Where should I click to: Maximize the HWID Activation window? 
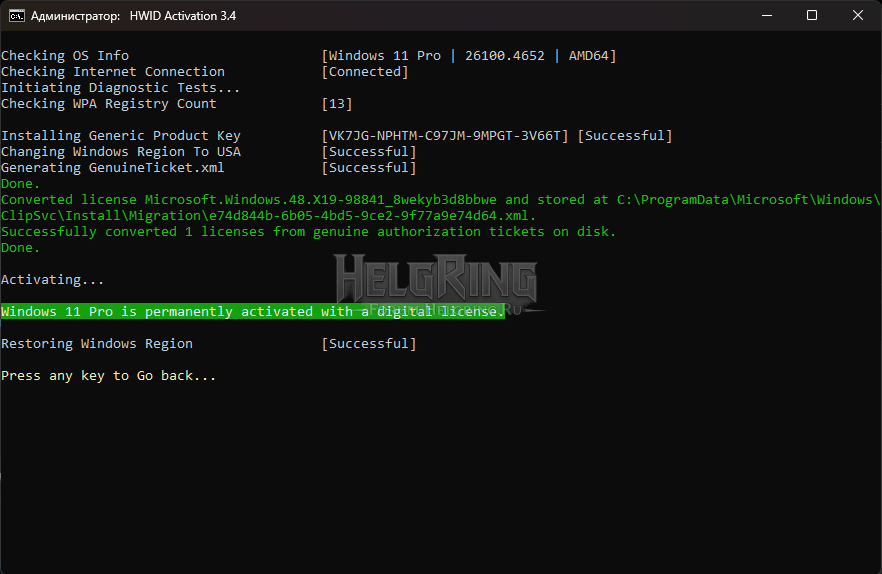coord(812,15)
